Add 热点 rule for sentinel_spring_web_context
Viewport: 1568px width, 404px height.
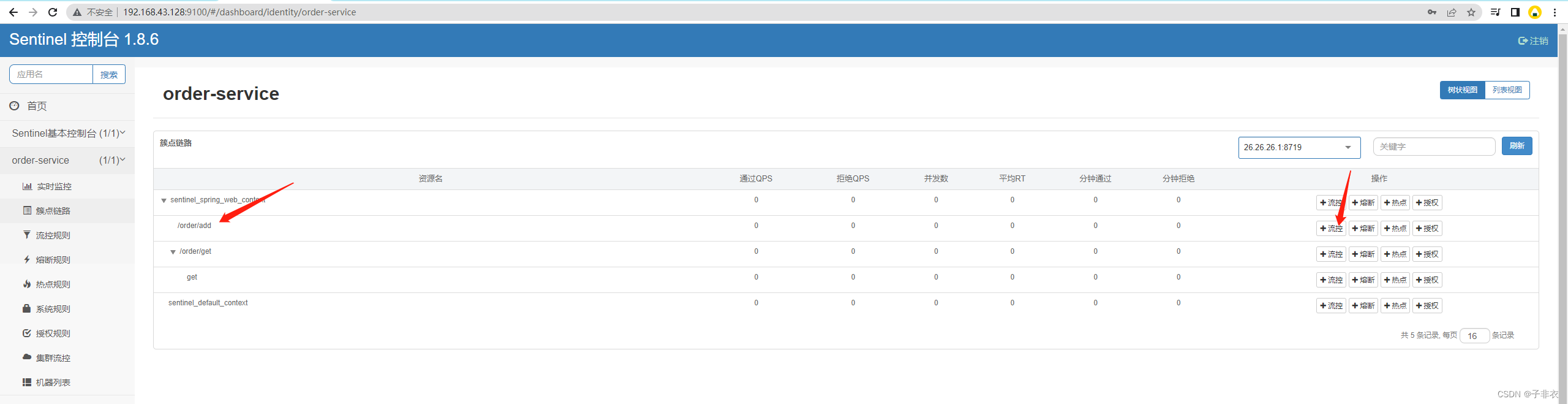point(1395,203)
